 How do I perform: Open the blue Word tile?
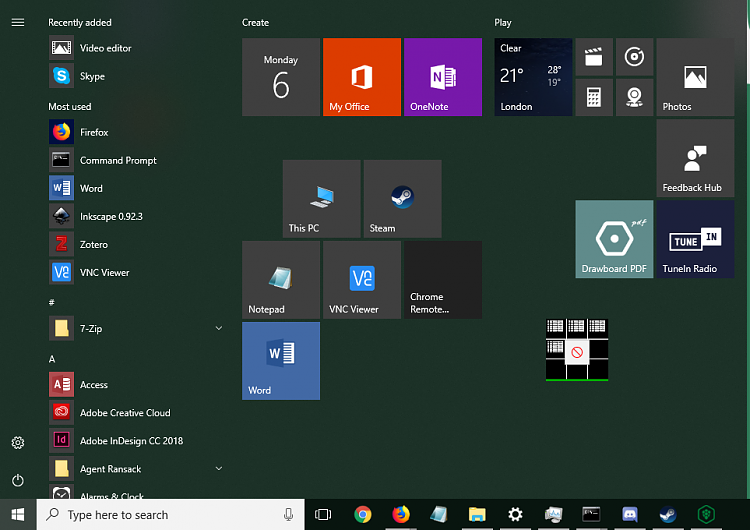click(281, 361)
